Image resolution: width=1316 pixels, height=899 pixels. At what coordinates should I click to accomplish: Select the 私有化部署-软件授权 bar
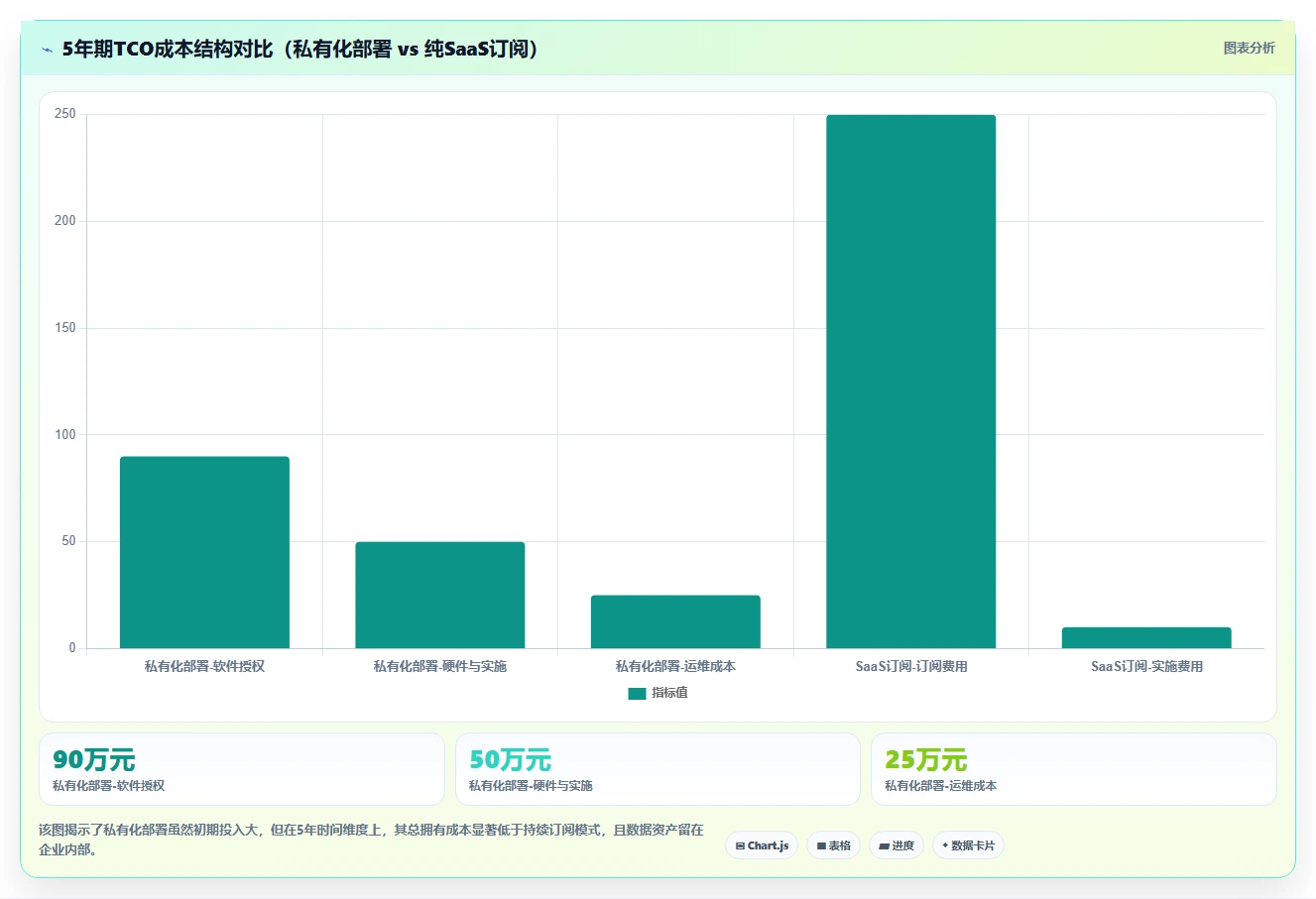[x=204, y=552]
